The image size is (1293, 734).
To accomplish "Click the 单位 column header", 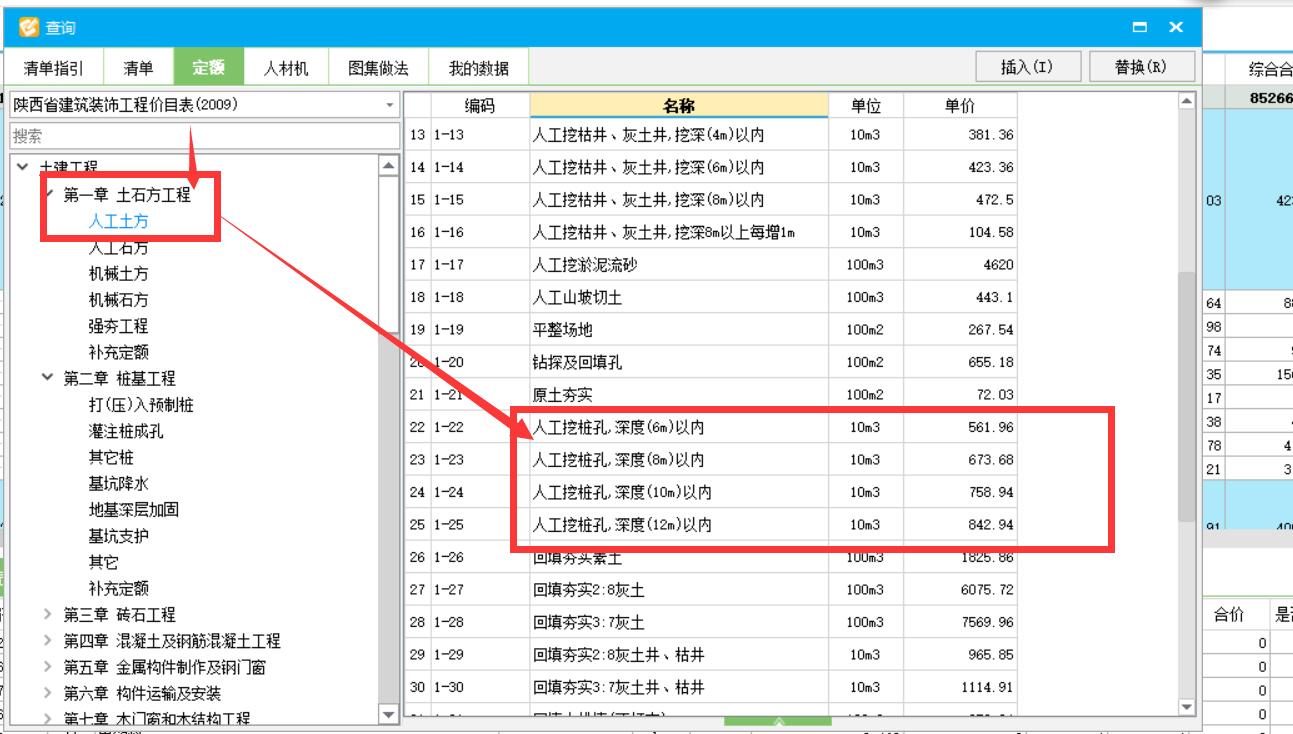I will coord(866,105).
